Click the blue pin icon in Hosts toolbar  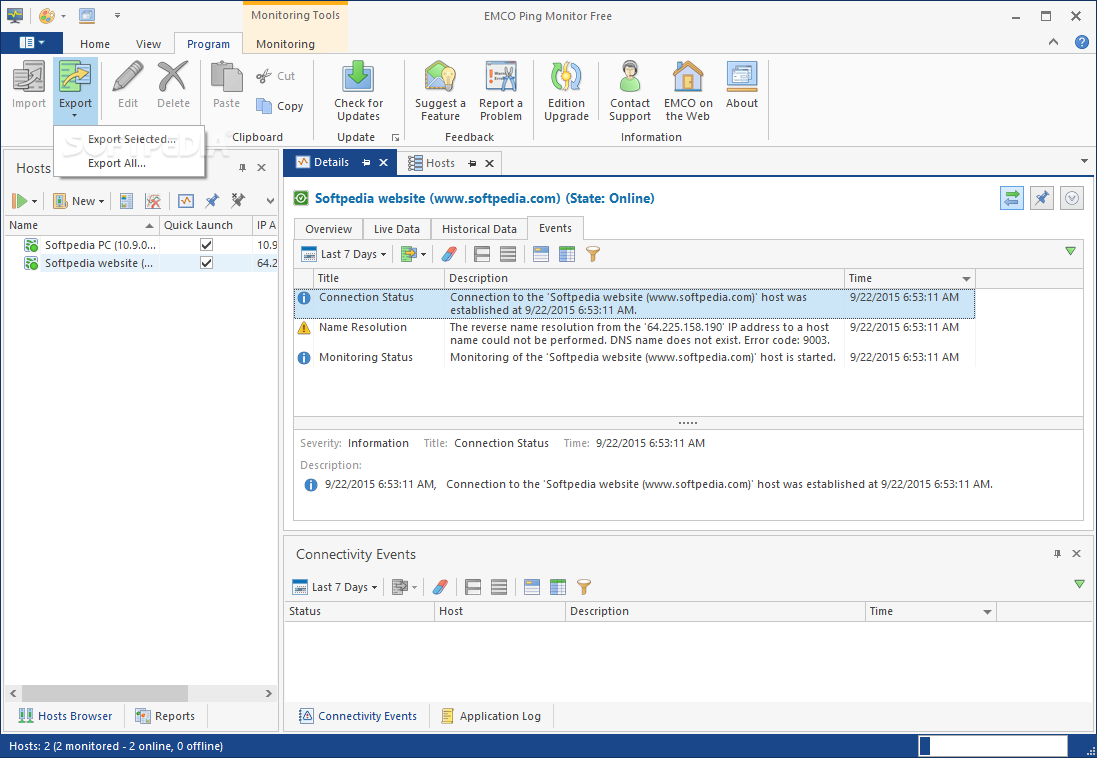[211, 201]
